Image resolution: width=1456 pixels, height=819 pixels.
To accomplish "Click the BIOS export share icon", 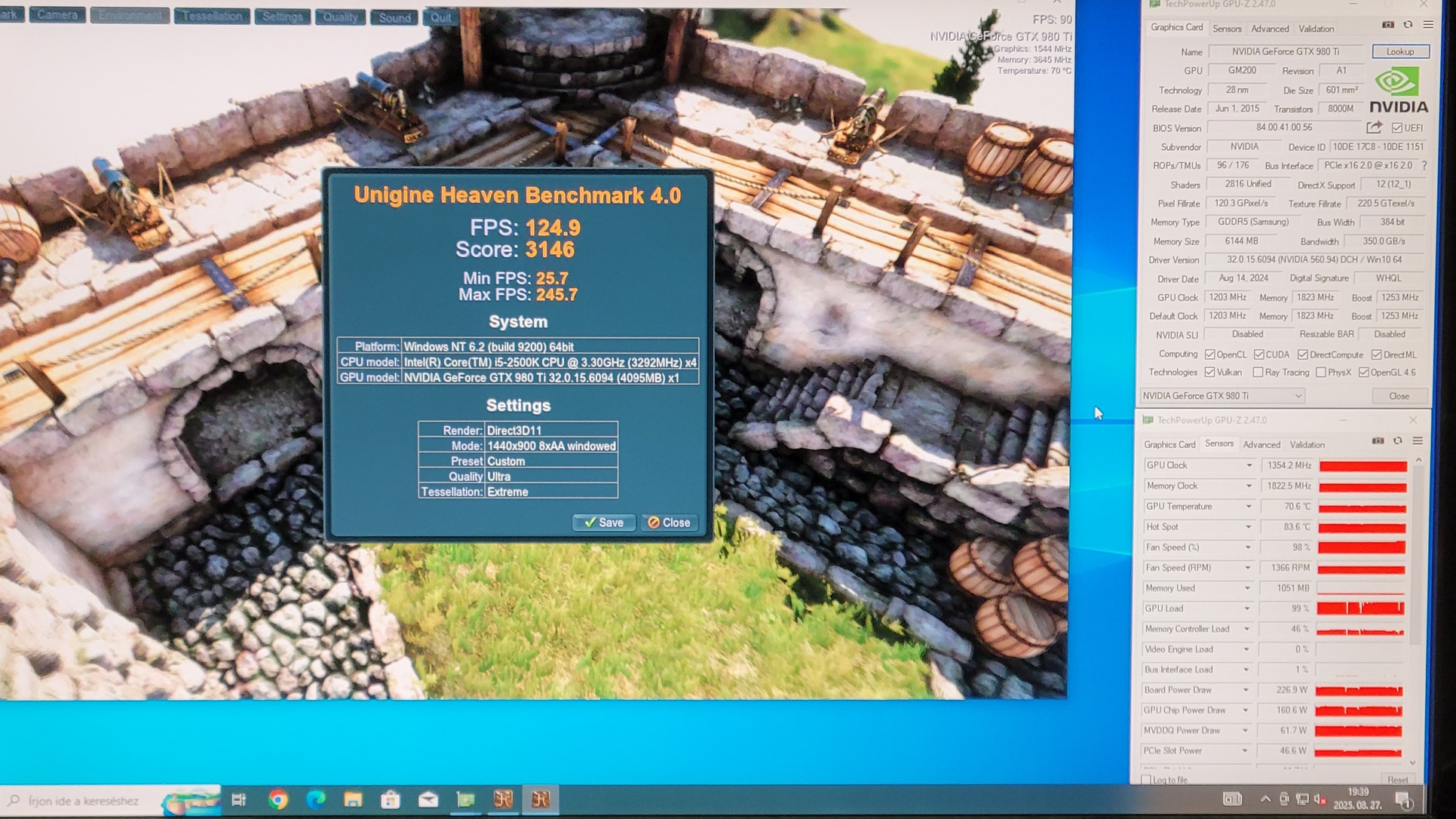I will [x=1374, y=127].
